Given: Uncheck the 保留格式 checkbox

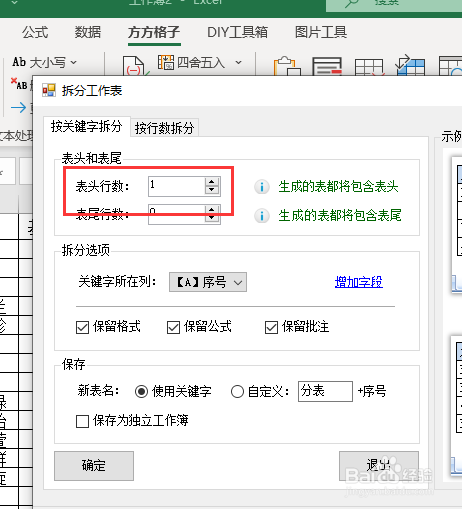Looking at the screenshot, I should (82, 327).
